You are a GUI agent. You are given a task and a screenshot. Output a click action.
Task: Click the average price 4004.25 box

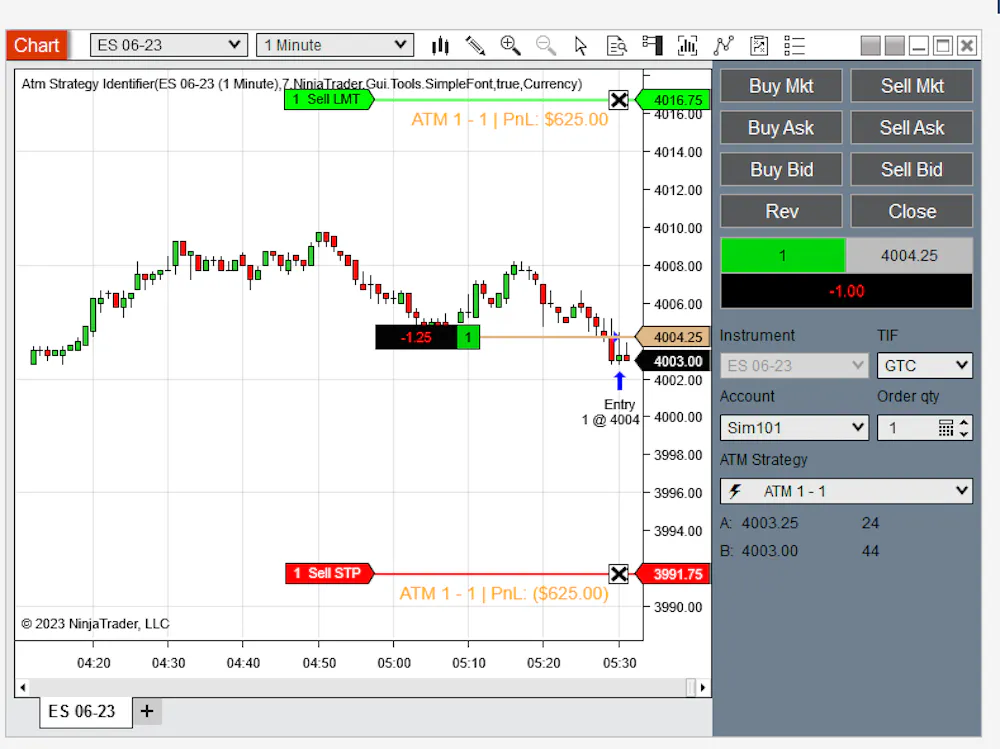tap(909, 256)
